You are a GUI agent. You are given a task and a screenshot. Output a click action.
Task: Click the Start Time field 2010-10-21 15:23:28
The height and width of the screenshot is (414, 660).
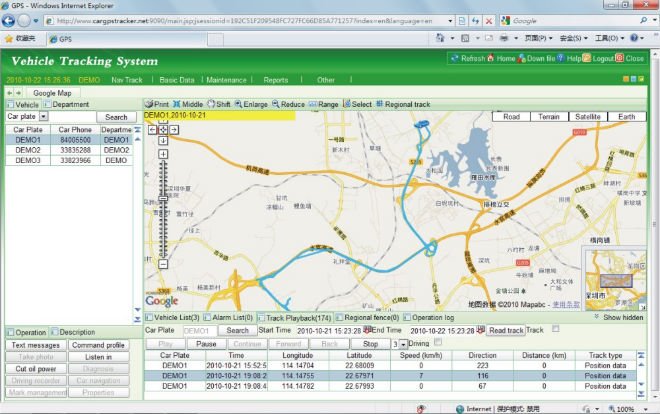[329, 331]
